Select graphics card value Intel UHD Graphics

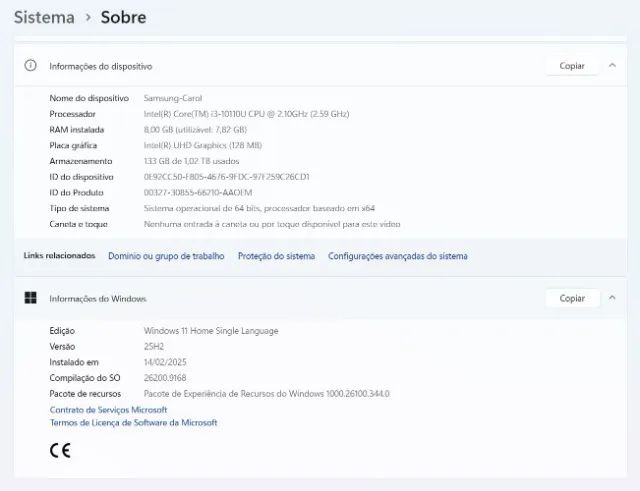coord(203,145)
